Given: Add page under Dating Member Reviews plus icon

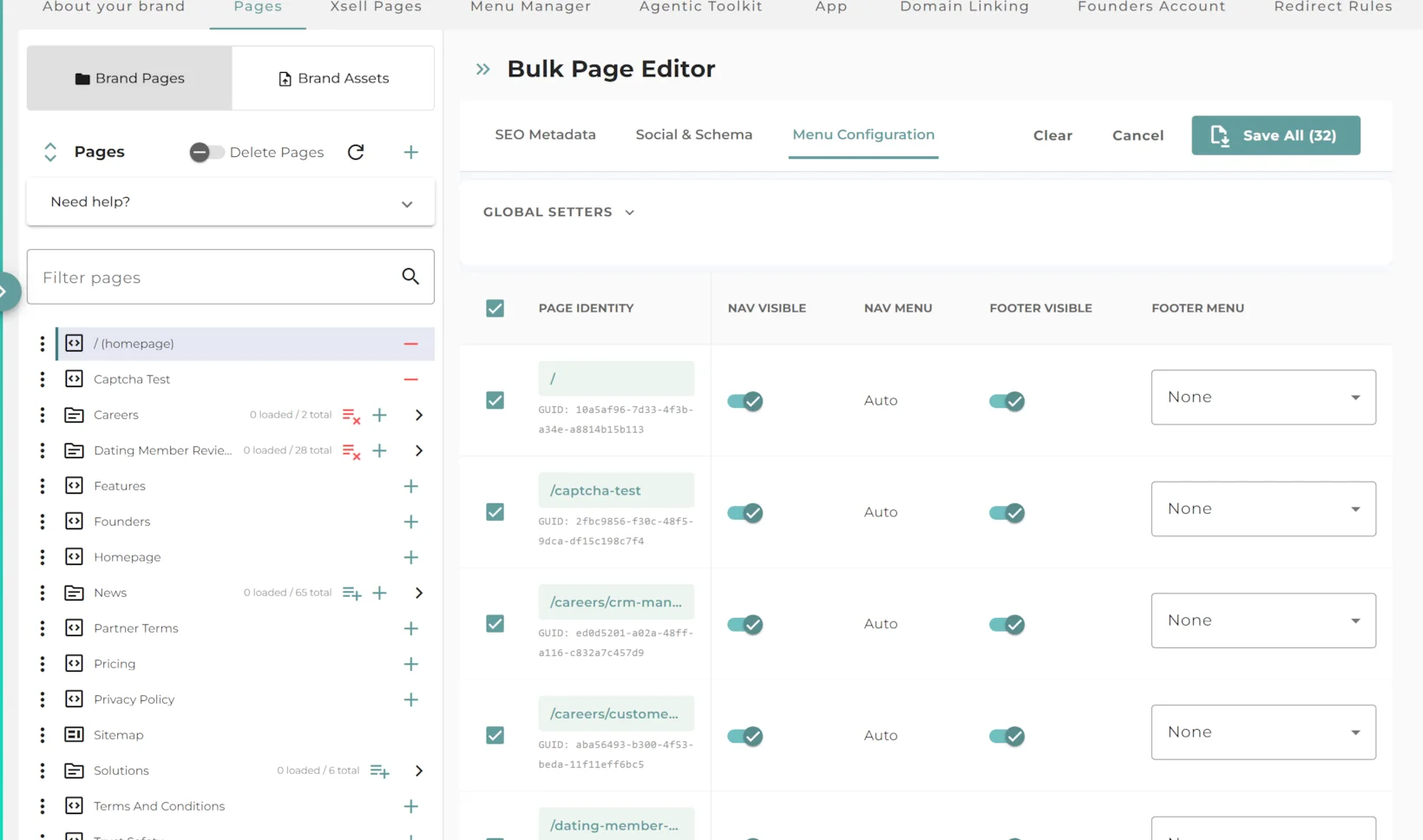Looking at the screenshot, I should coord(379,450).
